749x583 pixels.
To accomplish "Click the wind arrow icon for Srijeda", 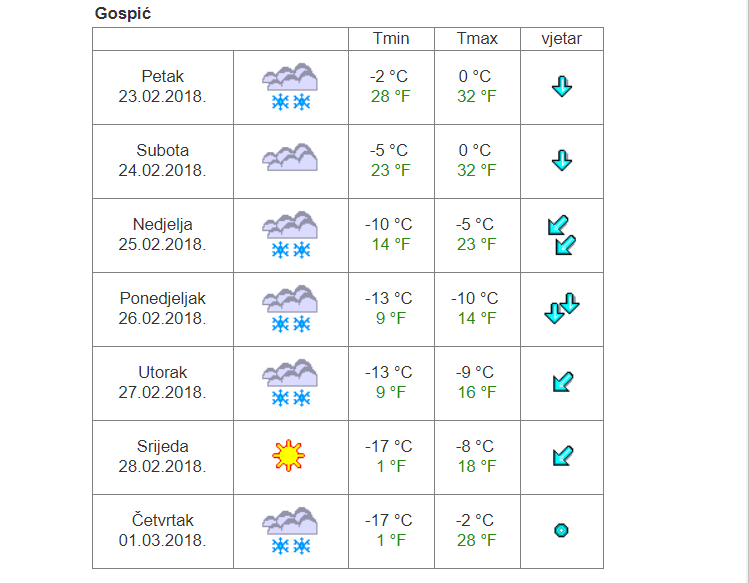I will (x=563, y=456).
